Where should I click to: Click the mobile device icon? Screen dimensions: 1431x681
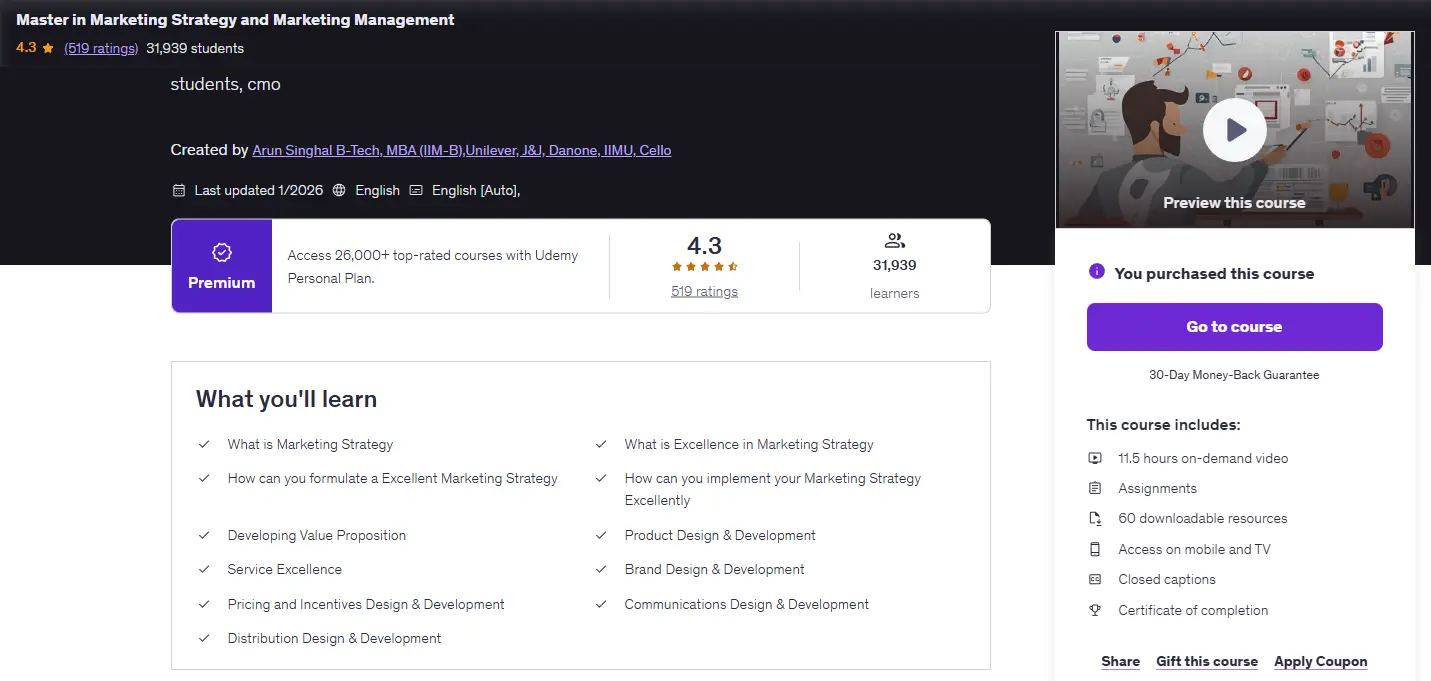[x=1095, y=549]
